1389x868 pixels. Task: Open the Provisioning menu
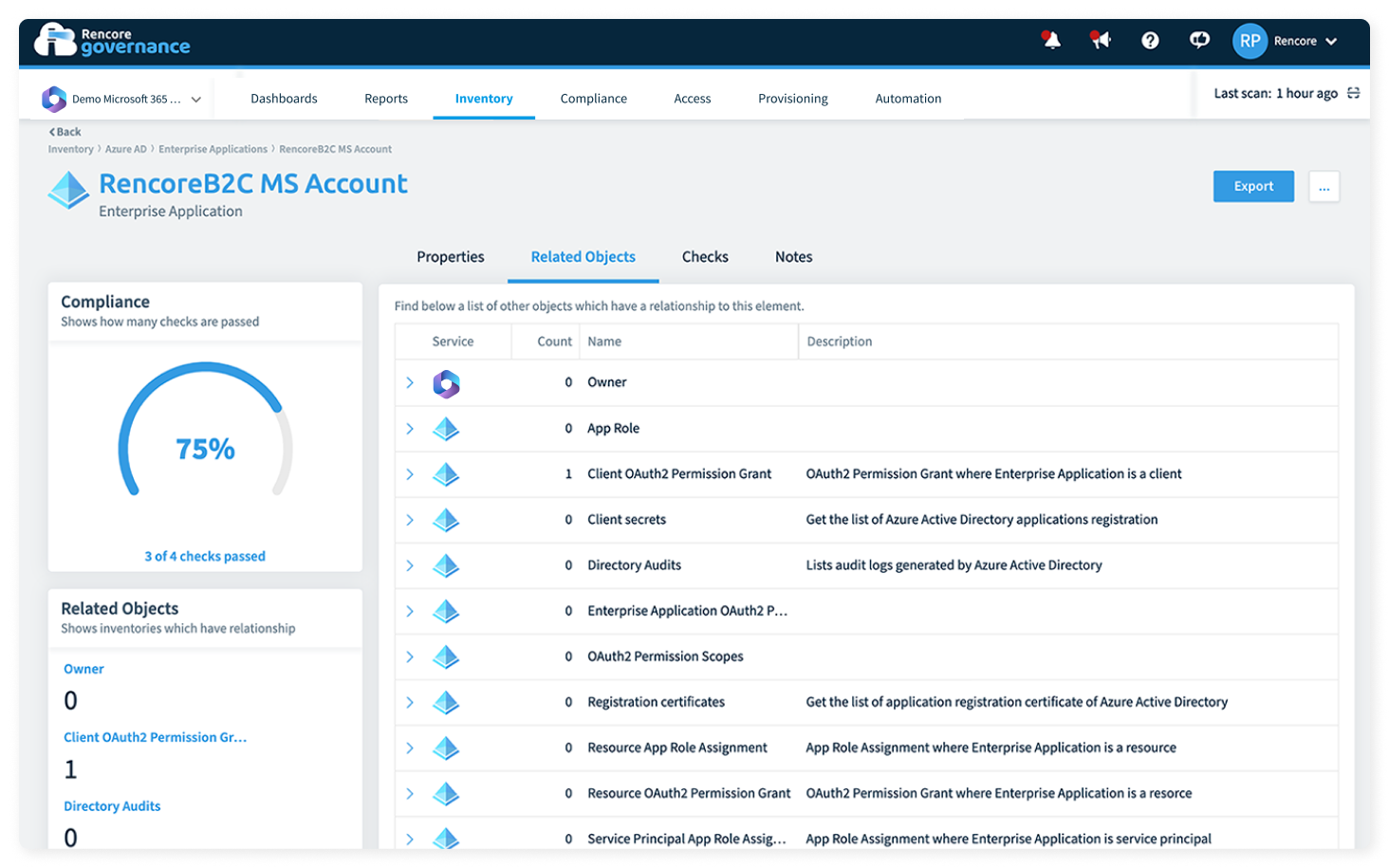point(793,99)
